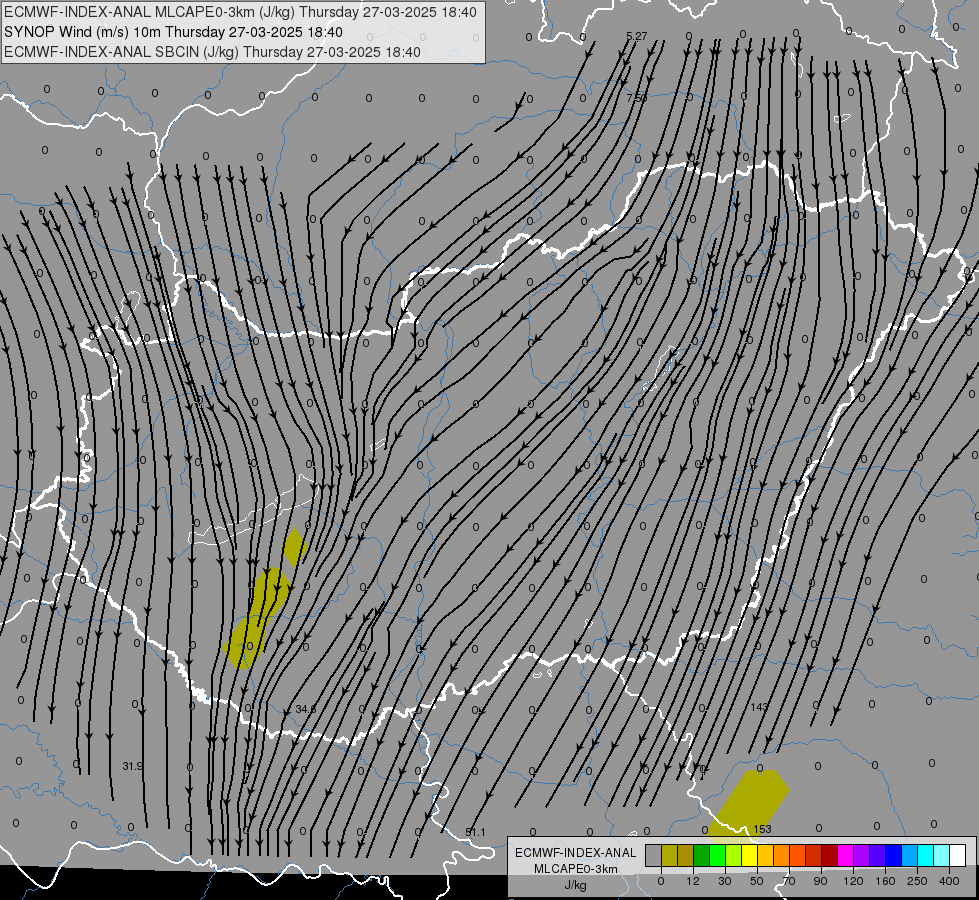
Task: Click the amber legend swatch
Action: click(x=766, y=855)
